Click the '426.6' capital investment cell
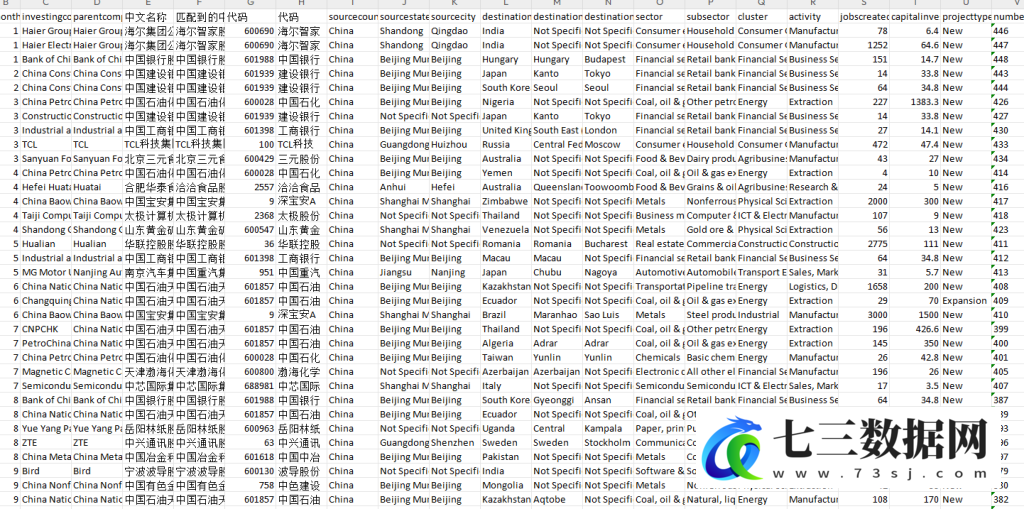The image size is (1024, 509). 914,329
